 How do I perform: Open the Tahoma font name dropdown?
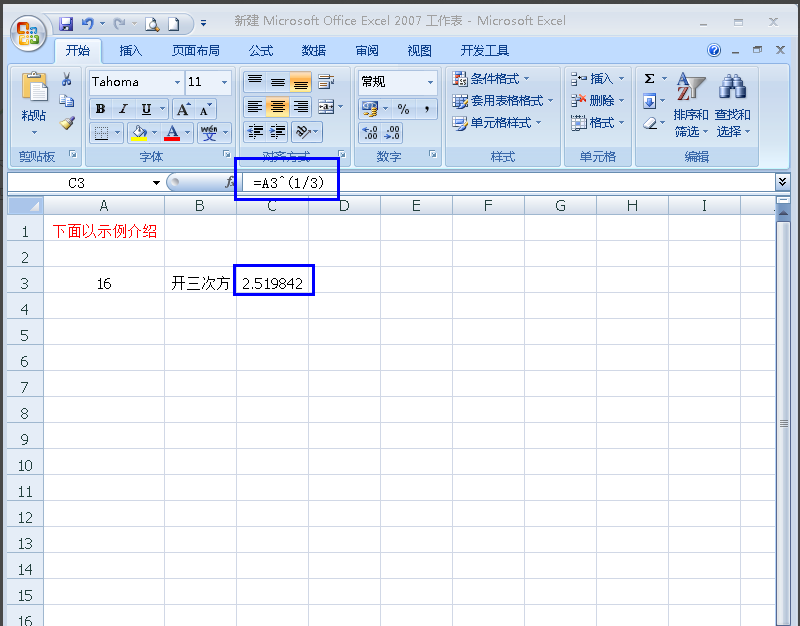click(x=177, y=82)
